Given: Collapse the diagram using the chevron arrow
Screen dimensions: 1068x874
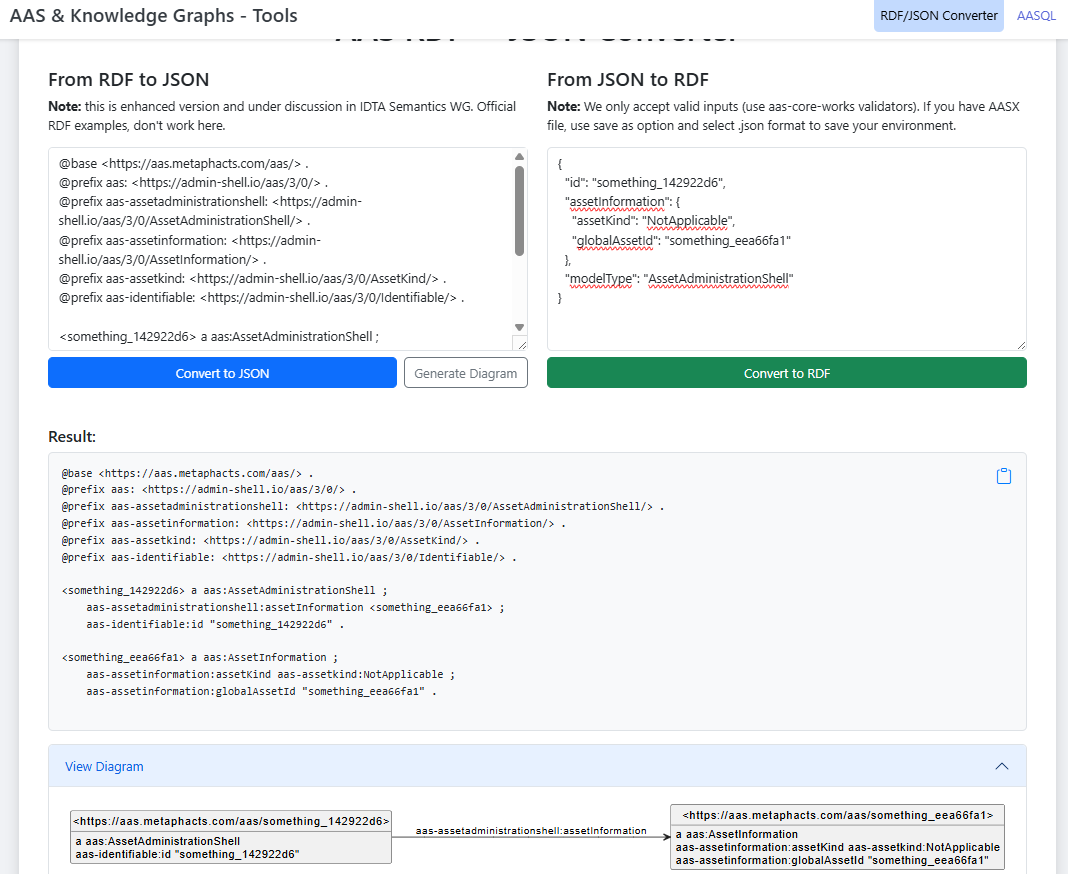Looking at the screenshot, I should (x=1002, y=767).
